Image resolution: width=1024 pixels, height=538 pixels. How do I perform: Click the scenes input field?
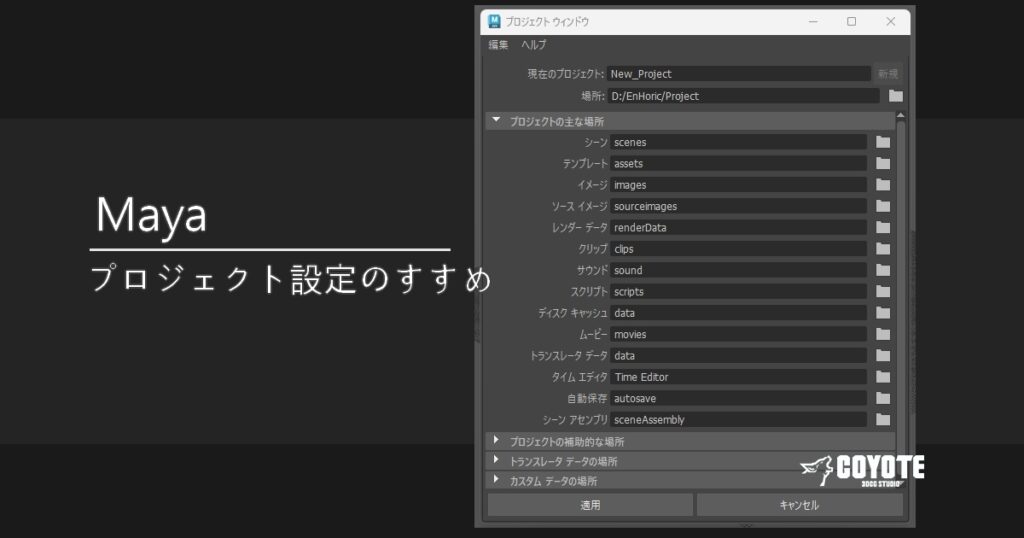739,142
